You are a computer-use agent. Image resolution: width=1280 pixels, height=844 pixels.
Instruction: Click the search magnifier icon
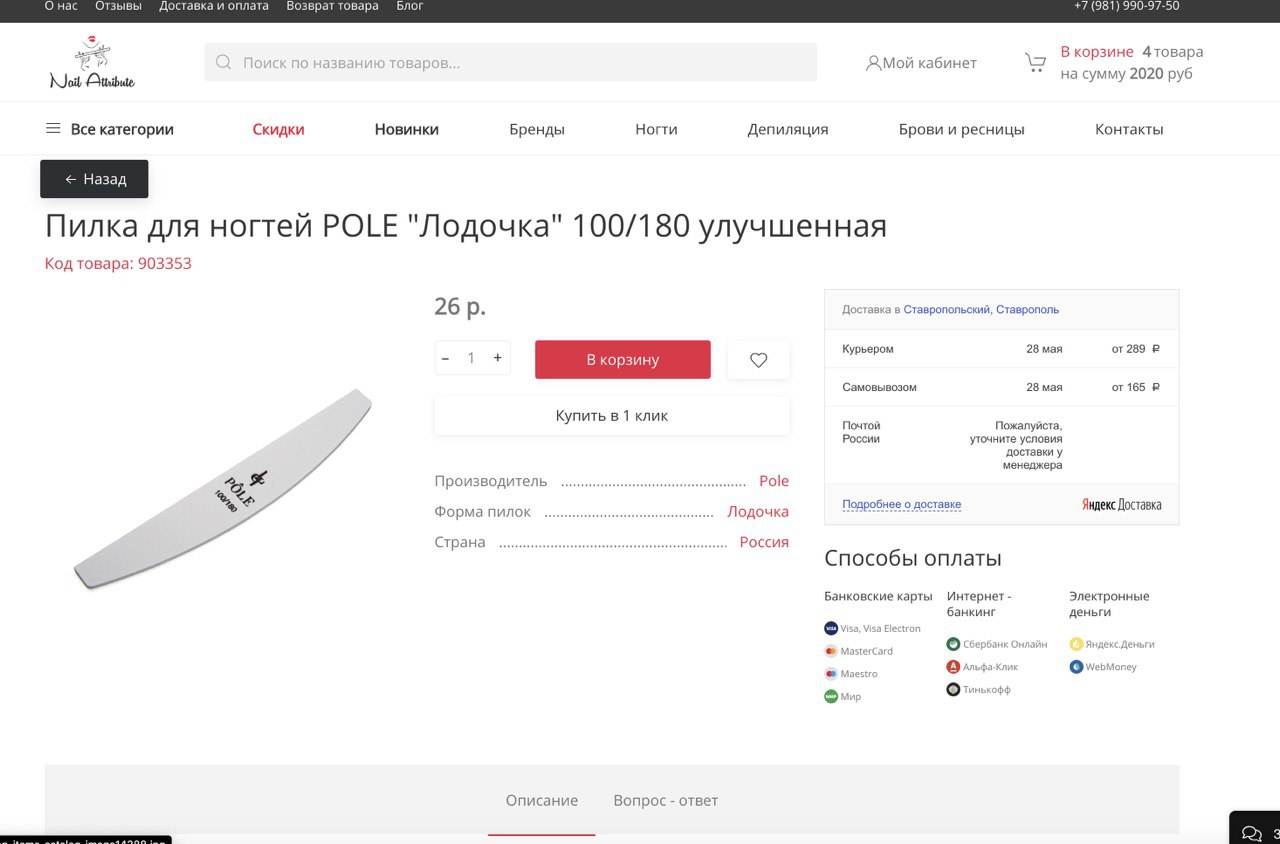(x=223, y=62)
